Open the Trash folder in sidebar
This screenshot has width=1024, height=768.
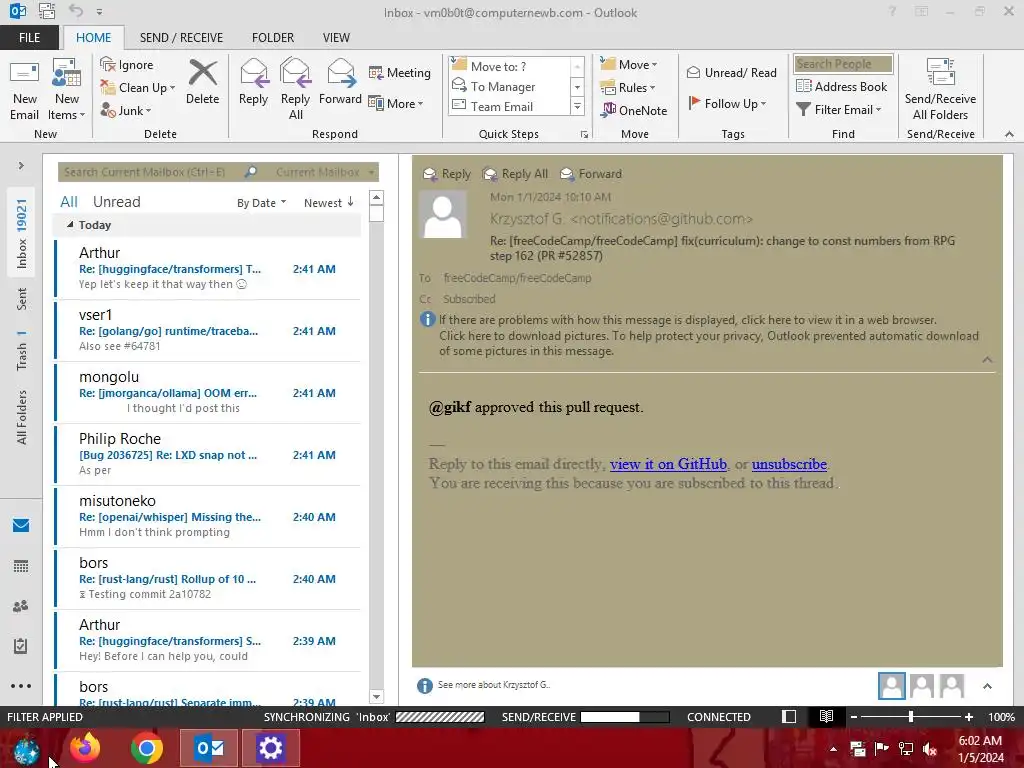coord(22,351)
